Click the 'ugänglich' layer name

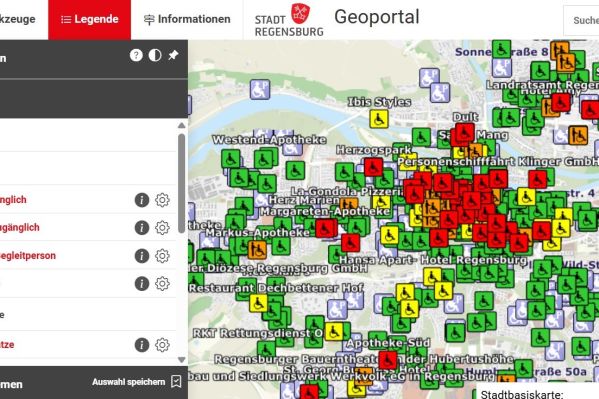(x=19, y=228)
